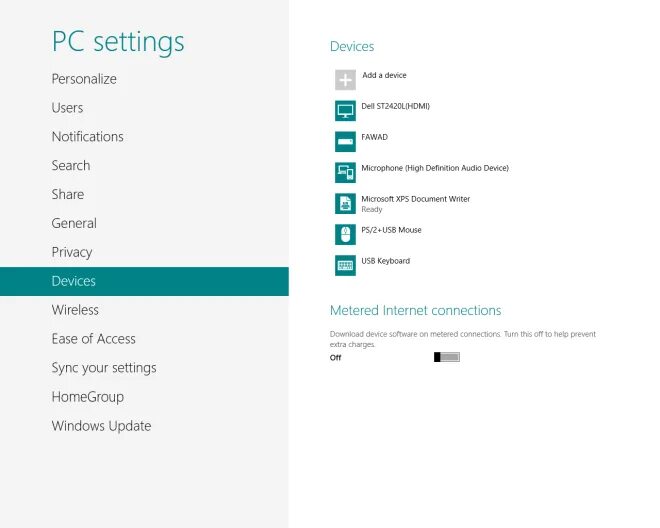
Task: Open Wireless settings
Action: [75, 310]
